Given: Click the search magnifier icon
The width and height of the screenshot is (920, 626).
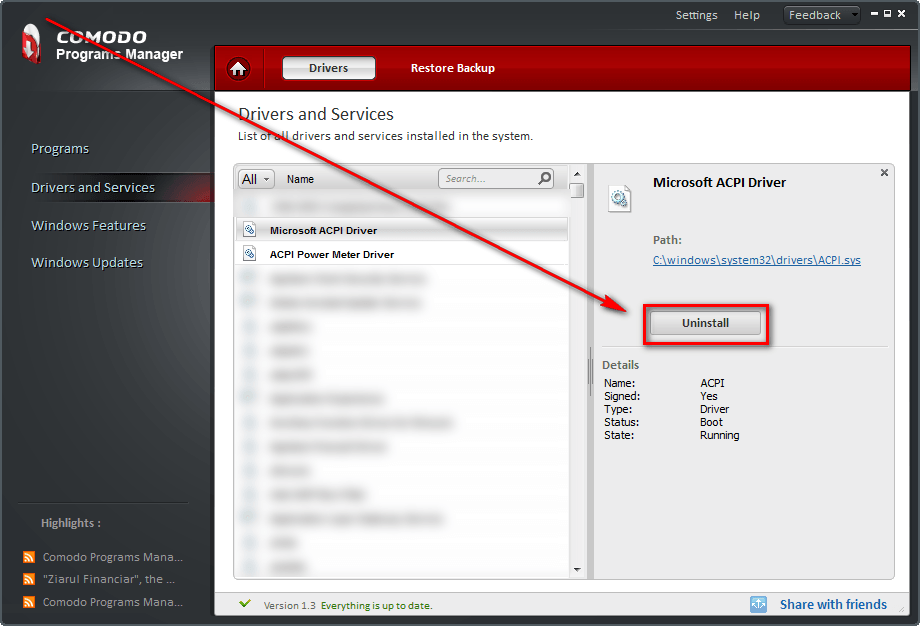Looking at the screenshot, I should [x=544, y=179].
